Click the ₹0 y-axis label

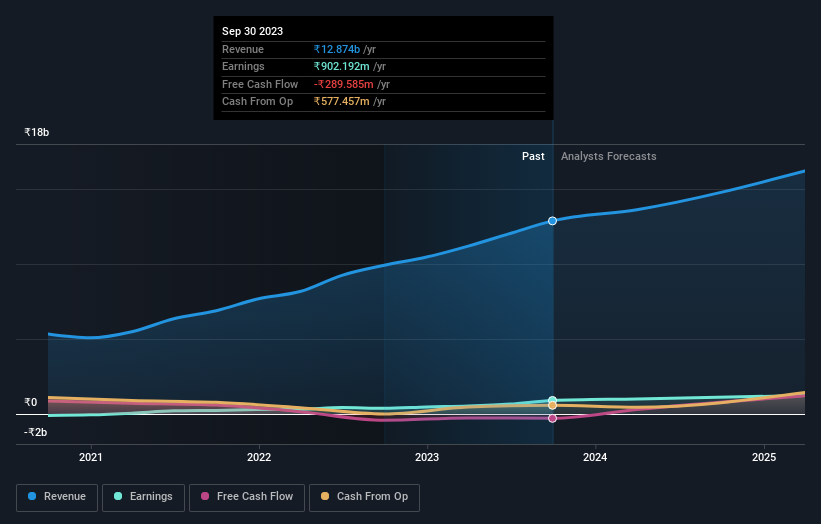(x=31, y=402)
